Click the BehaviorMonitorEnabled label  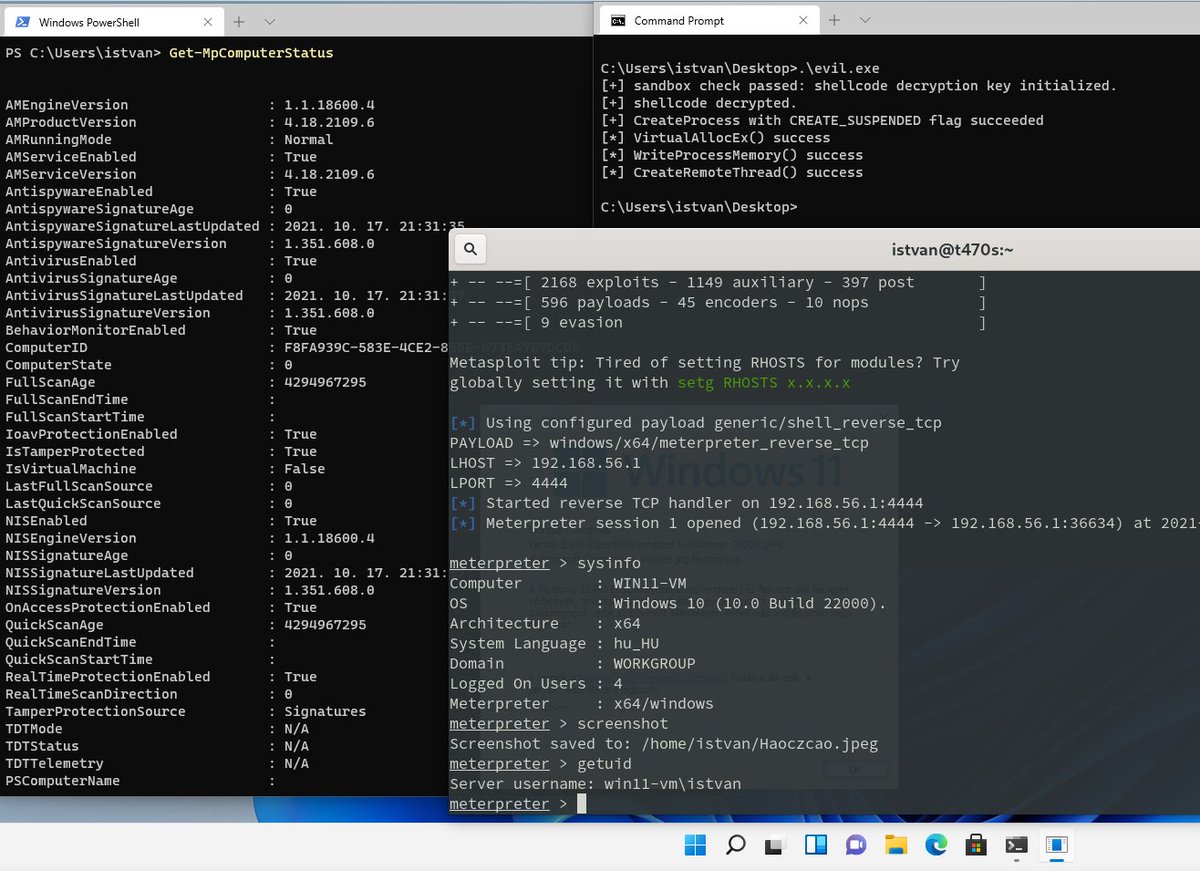pos(95,330)
